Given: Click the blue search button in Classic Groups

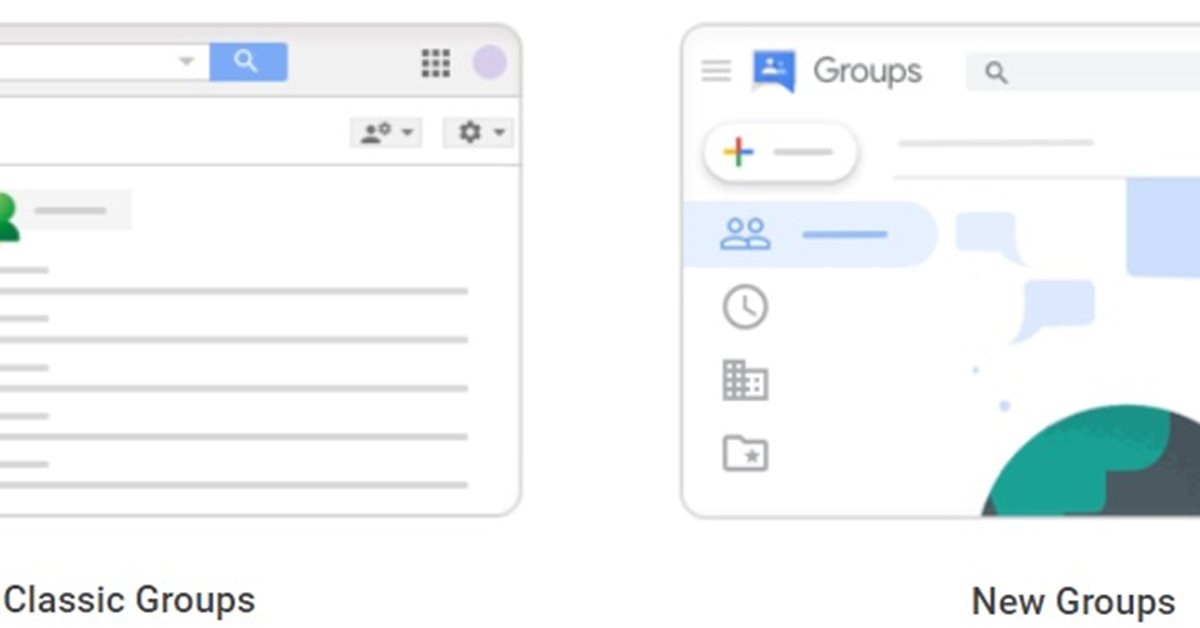Looking at the screenshot, I should coord(248,62).
